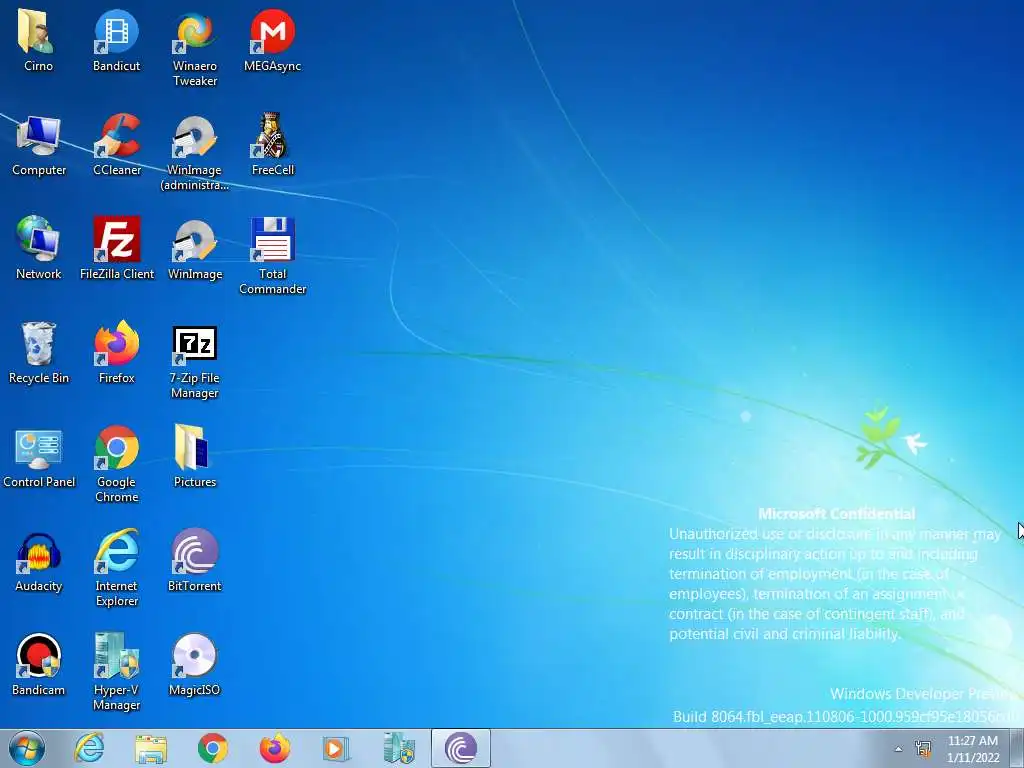Launch the FileZilla Client shortcut
Viewport: 1024px width, 768px height.
click(x=117, y=248)
